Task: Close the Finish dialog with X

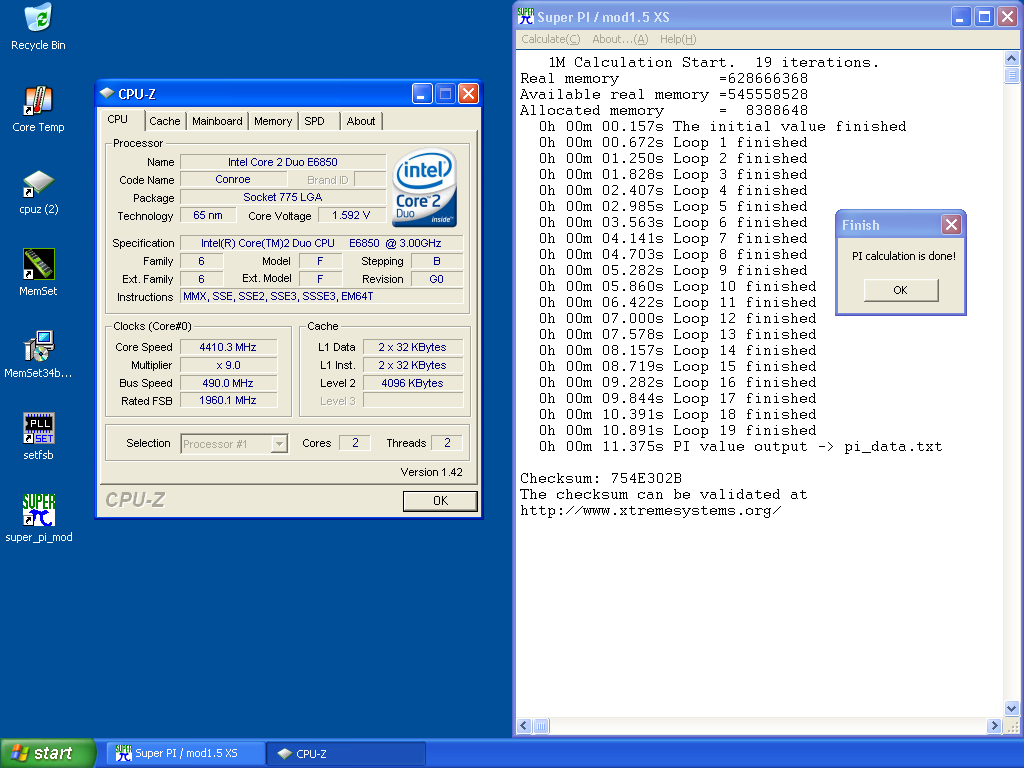Action: pyautogui.click(x=951, y=225)
